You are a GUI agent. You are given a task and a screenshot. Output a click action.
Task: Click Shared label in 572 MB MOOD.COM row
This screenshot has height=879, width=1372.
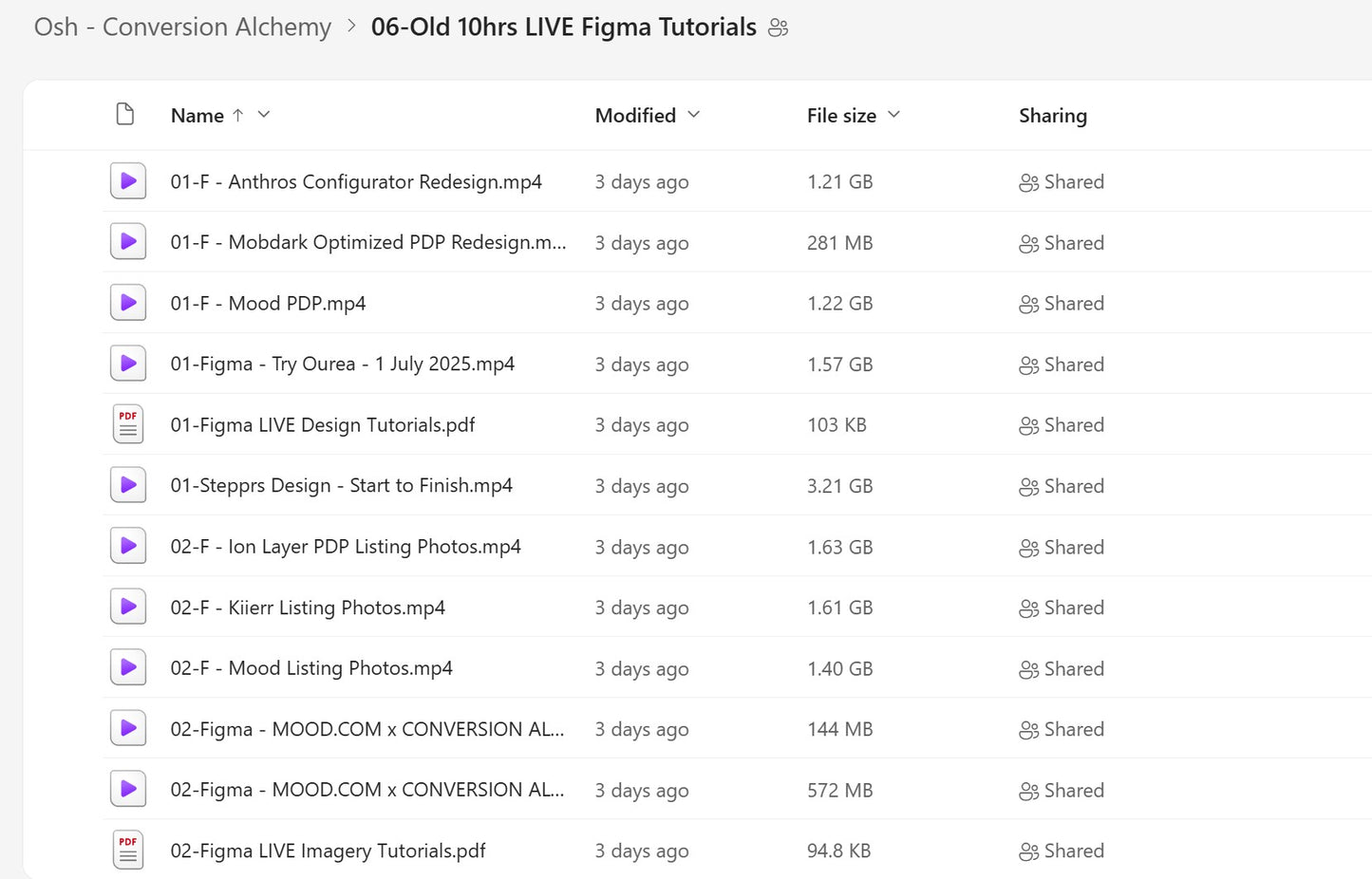point(1074,790)
